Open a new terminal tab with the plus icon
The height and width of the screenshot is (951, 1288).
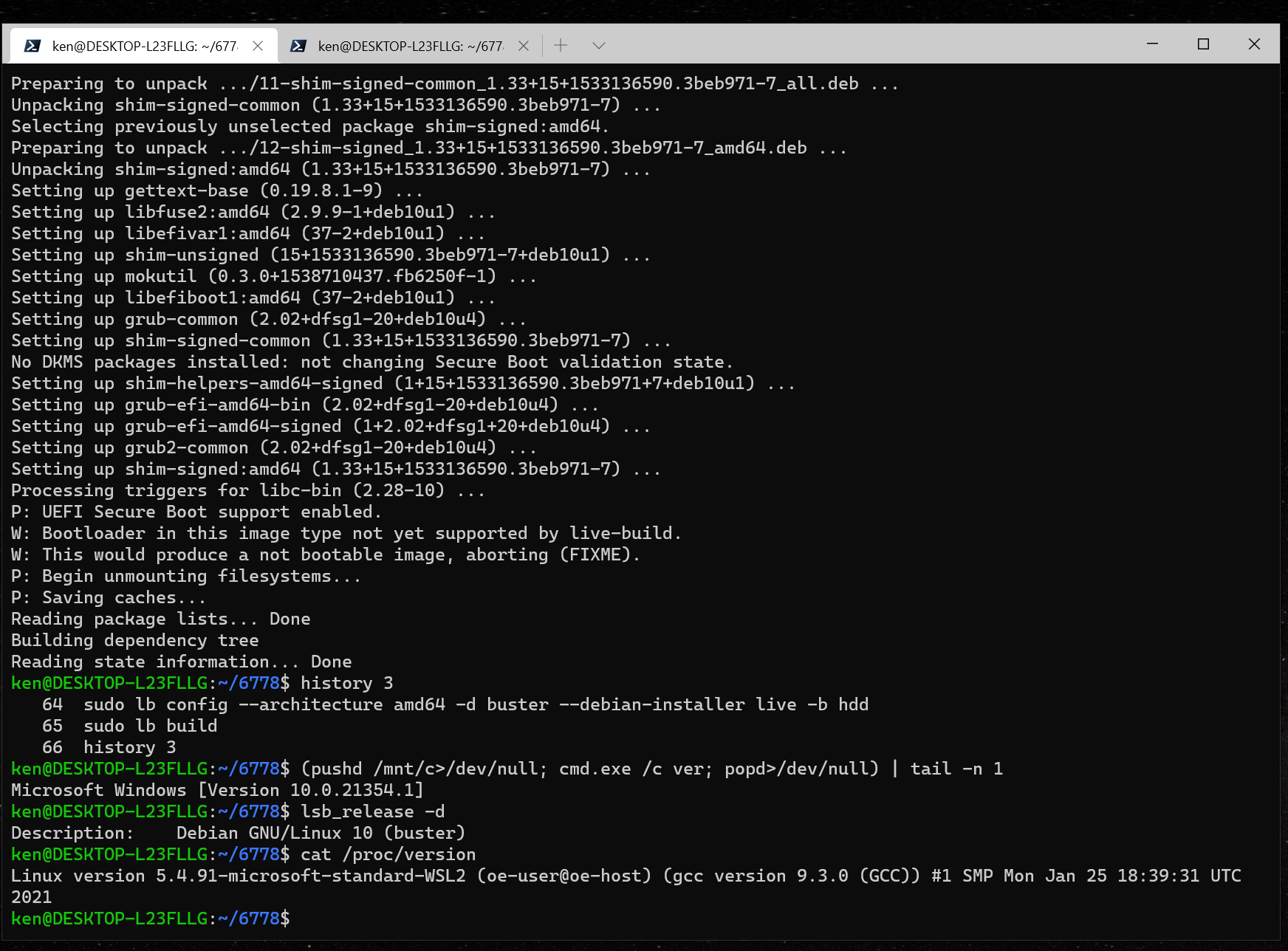click(x=561, y=45)
